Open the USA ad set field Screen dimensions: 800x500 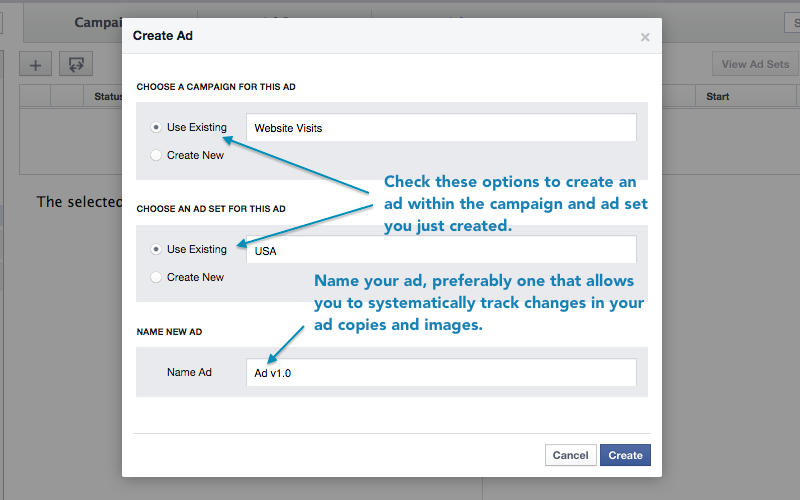tap(441, 250)
